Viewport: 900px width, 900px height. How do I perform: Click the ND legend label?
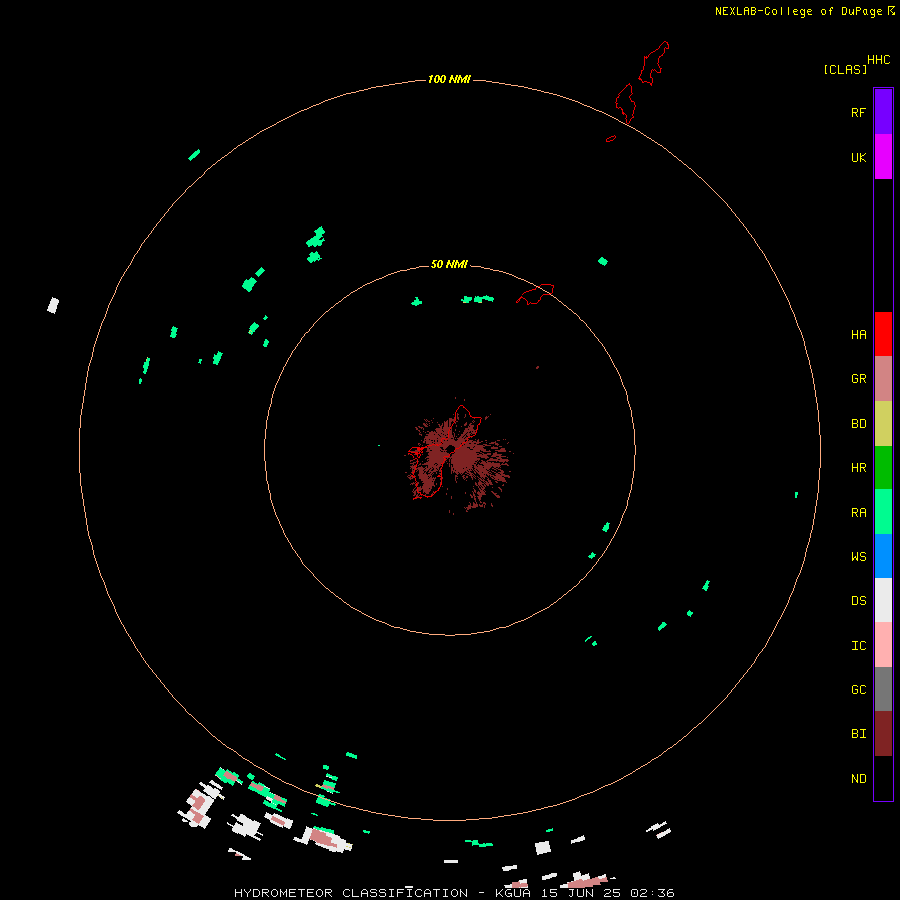[x=858, y=779]
